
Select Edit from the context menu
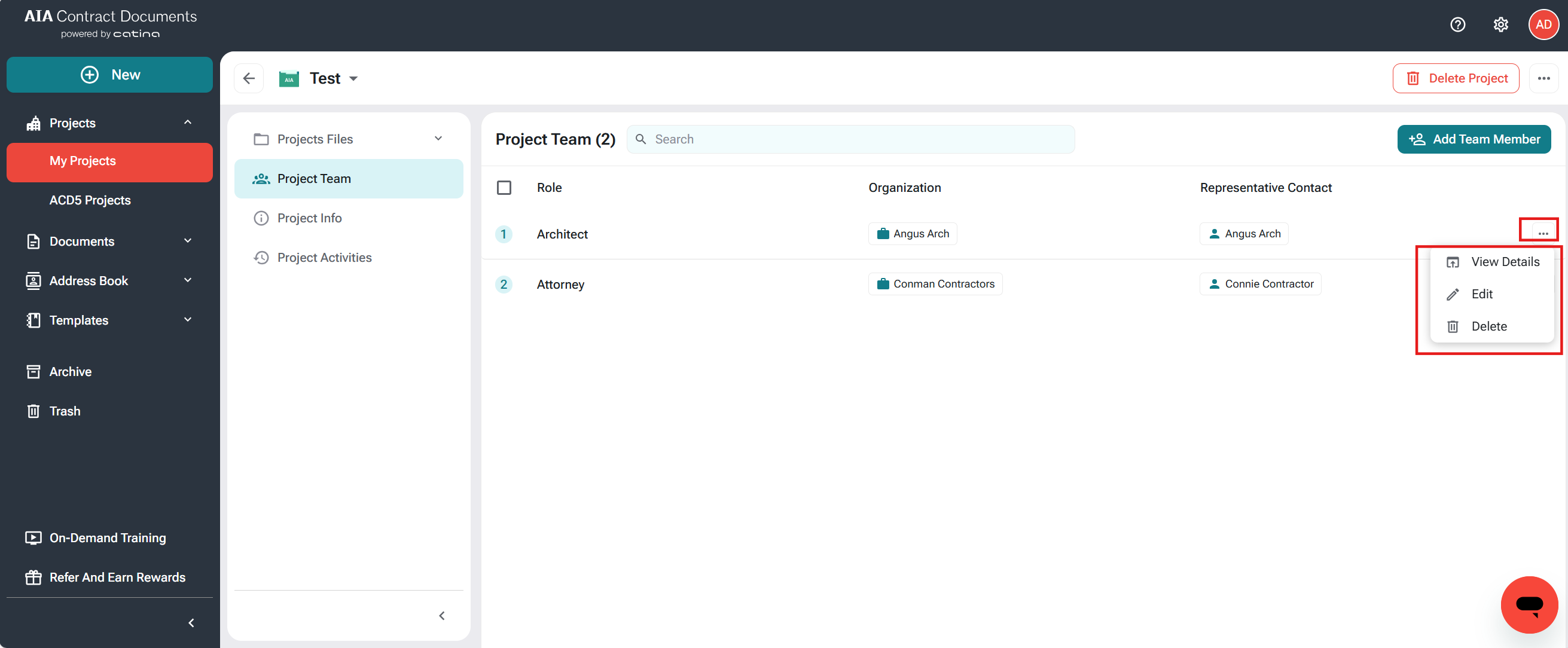(1481, 294)
